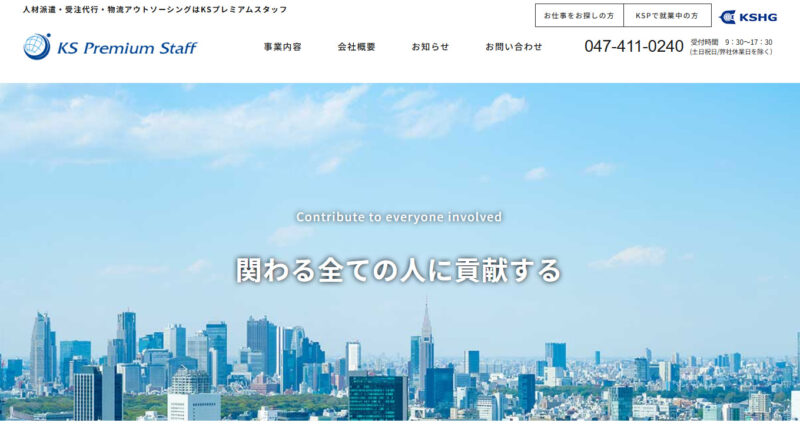The width and height of the screenshot is (800, 443).
Task: Select お問い合わせ in the navigation
Action: [513, 47]
